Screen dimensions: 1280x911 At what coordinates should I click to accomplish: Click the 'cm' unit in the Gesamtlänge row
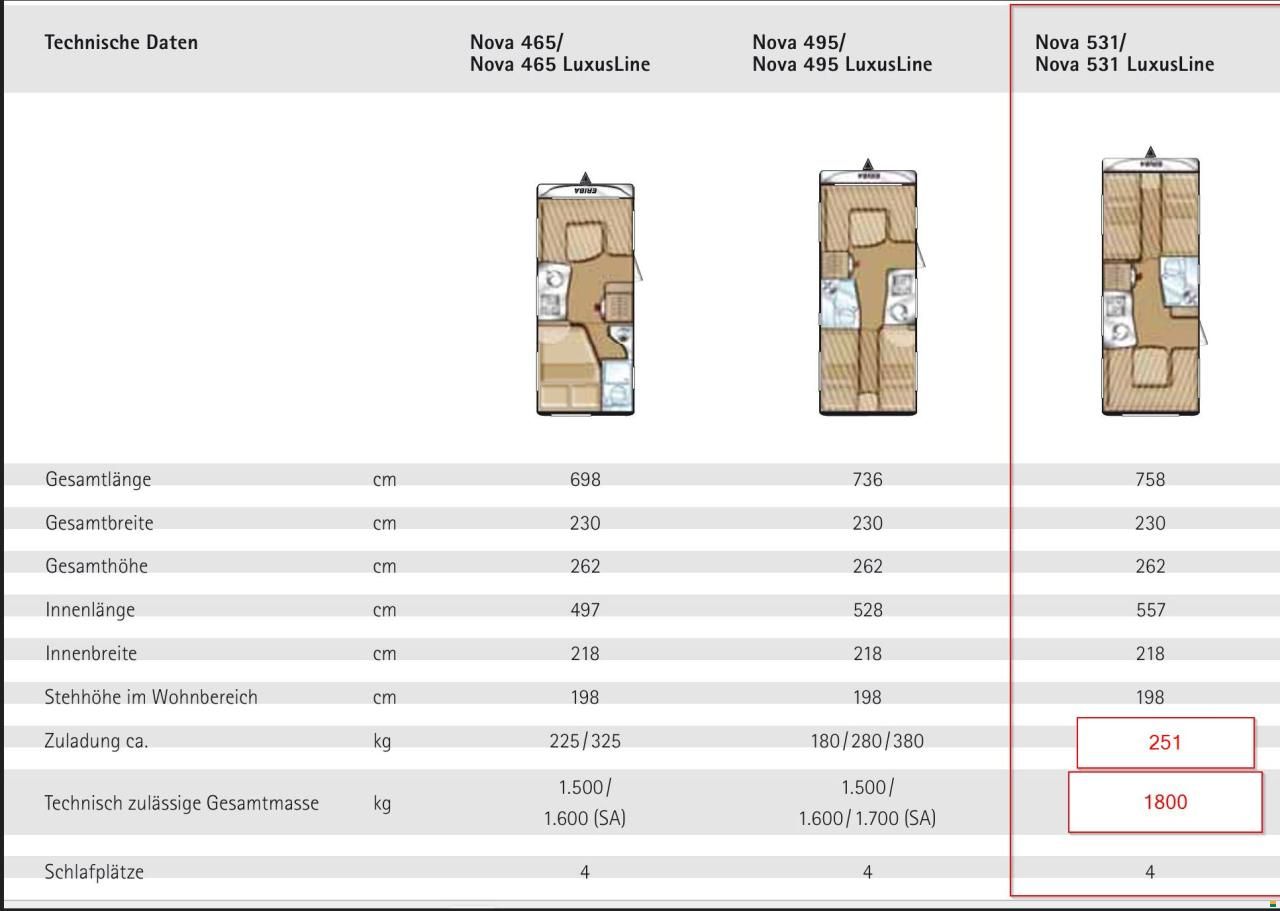click(x=385, y=480)
